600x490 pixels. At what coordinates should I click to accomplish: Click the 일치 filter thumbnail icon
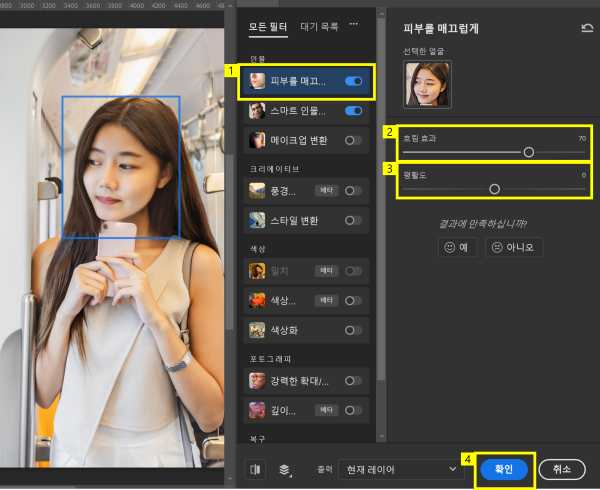click(257, 271)
